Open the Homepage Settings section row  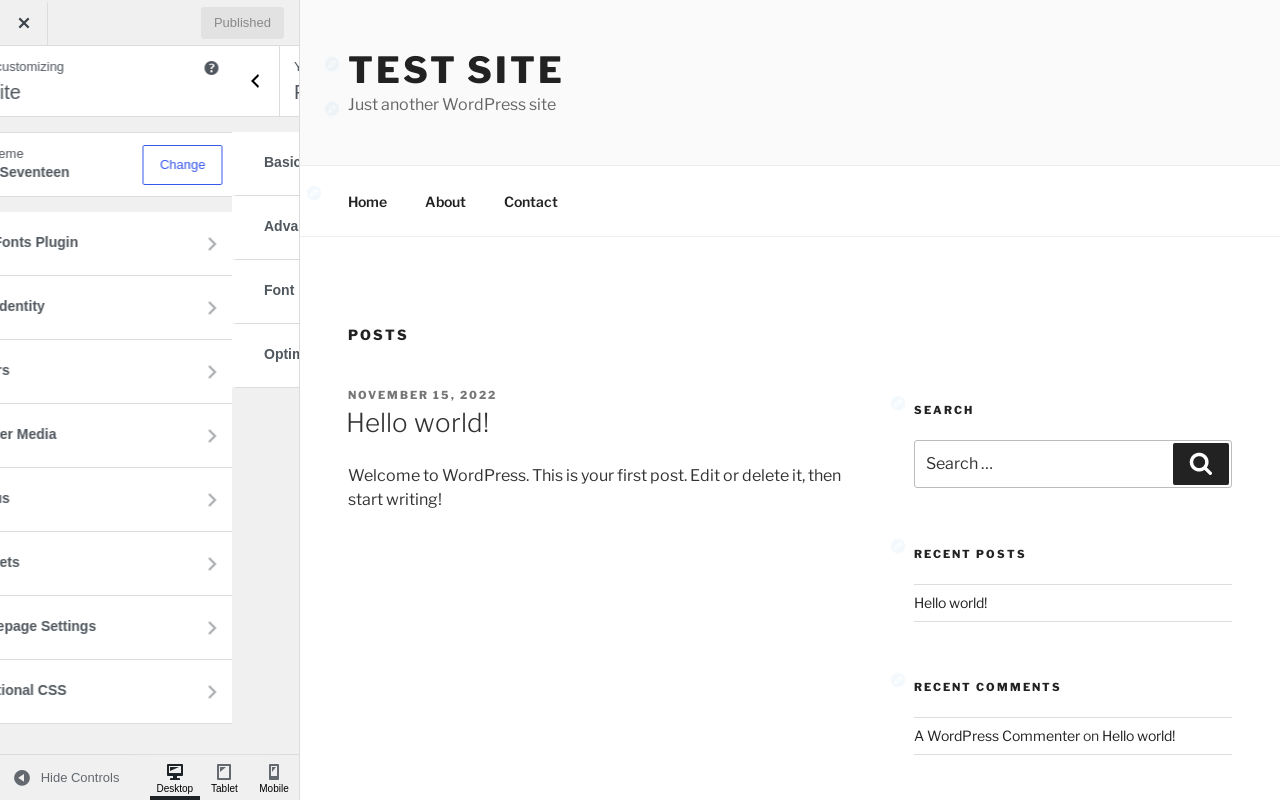tap(116, 627)
